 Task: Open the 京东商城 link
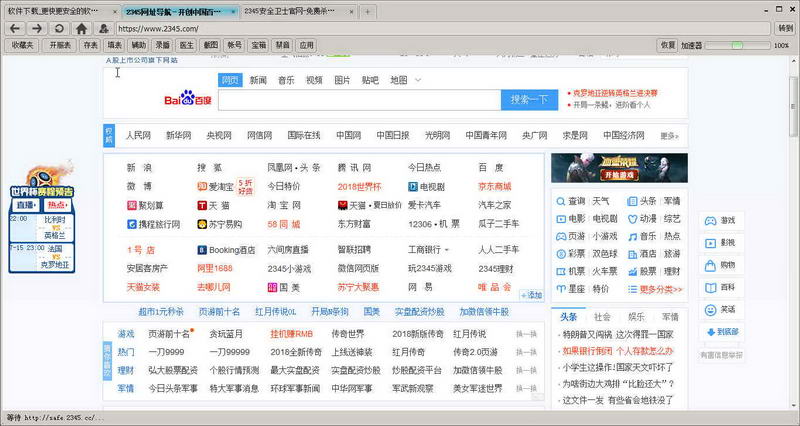click(494, 187)
